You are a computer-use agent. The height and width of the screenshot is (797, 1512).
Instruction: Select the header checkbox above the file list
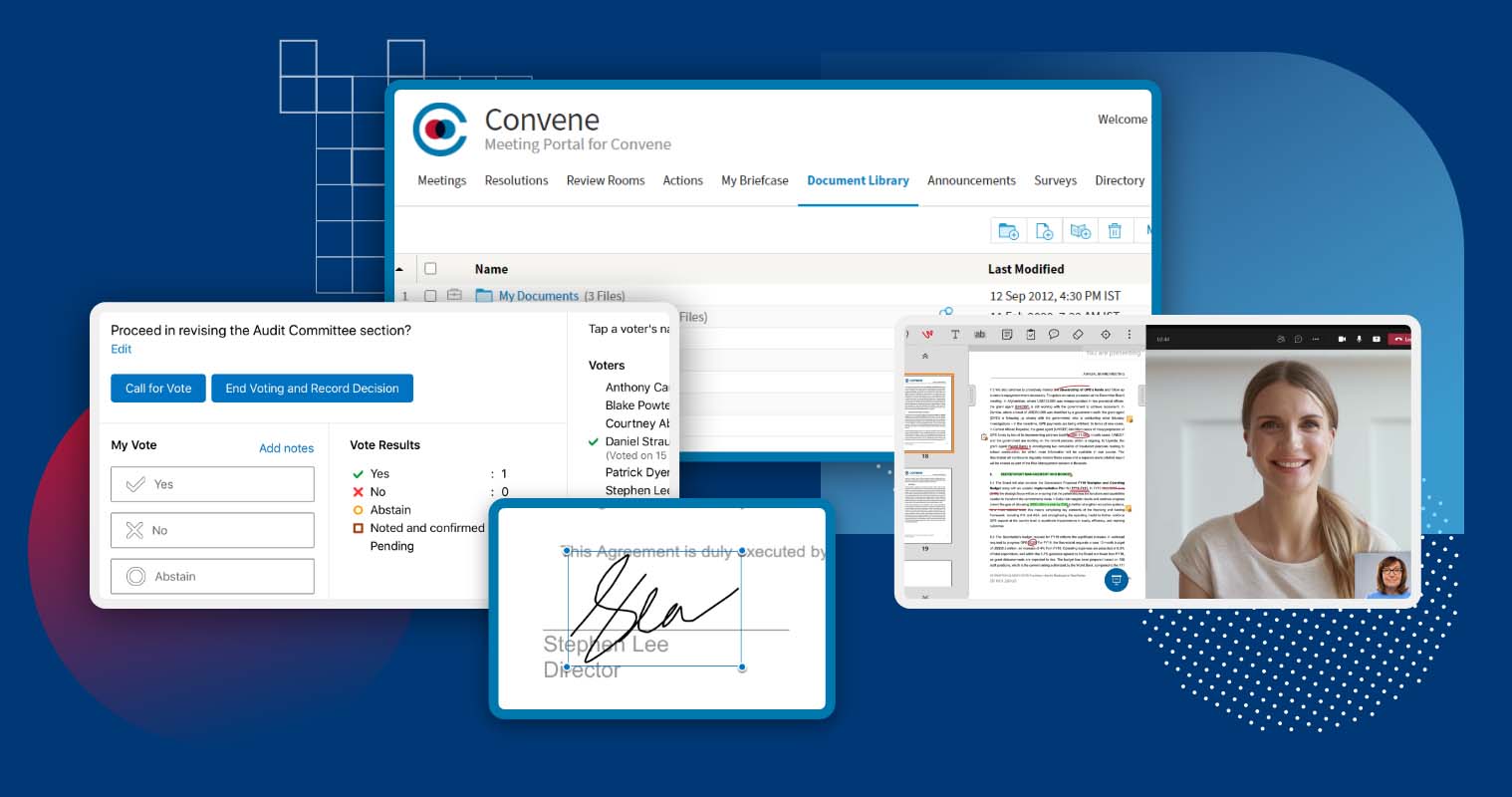click(432, 268)
